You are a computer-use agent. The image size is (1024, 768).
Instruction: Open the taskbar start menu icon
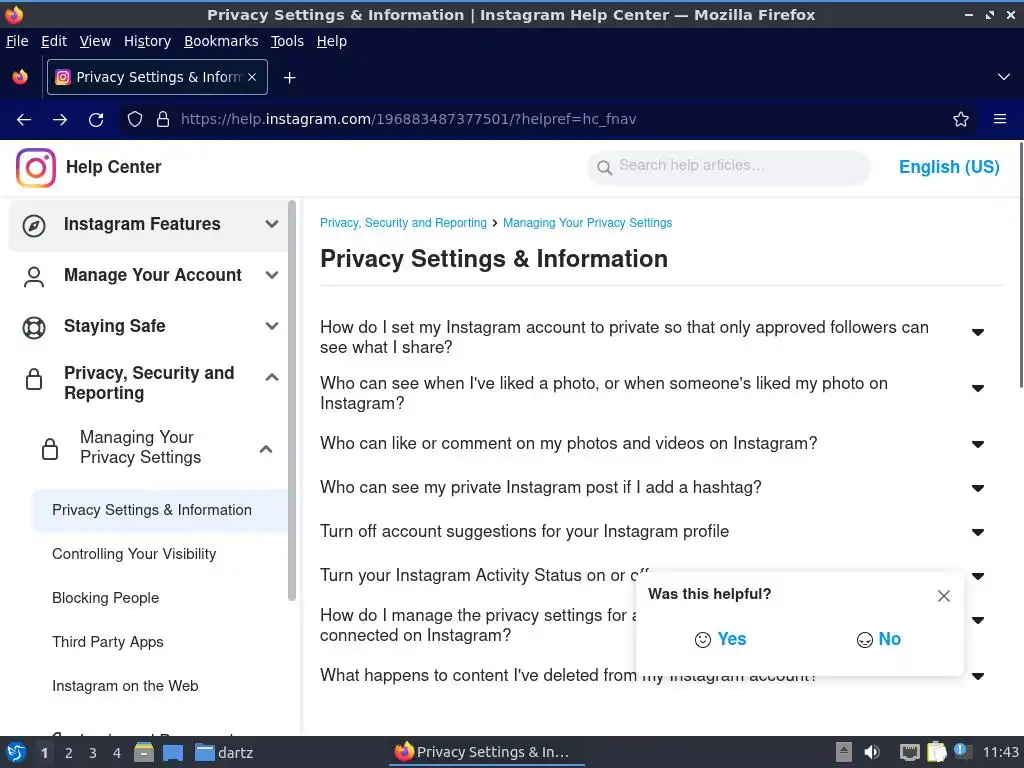tap(16, 752)
